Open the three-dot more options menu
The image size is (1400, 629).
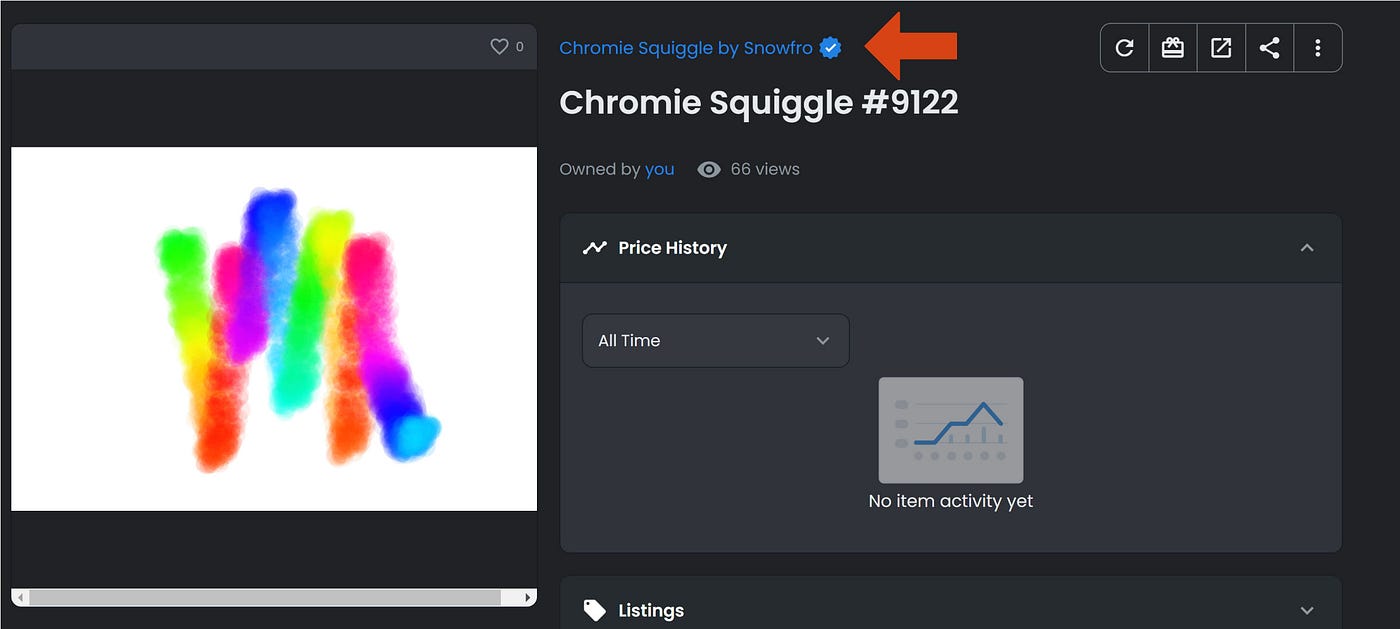[x=1318, y=48]
